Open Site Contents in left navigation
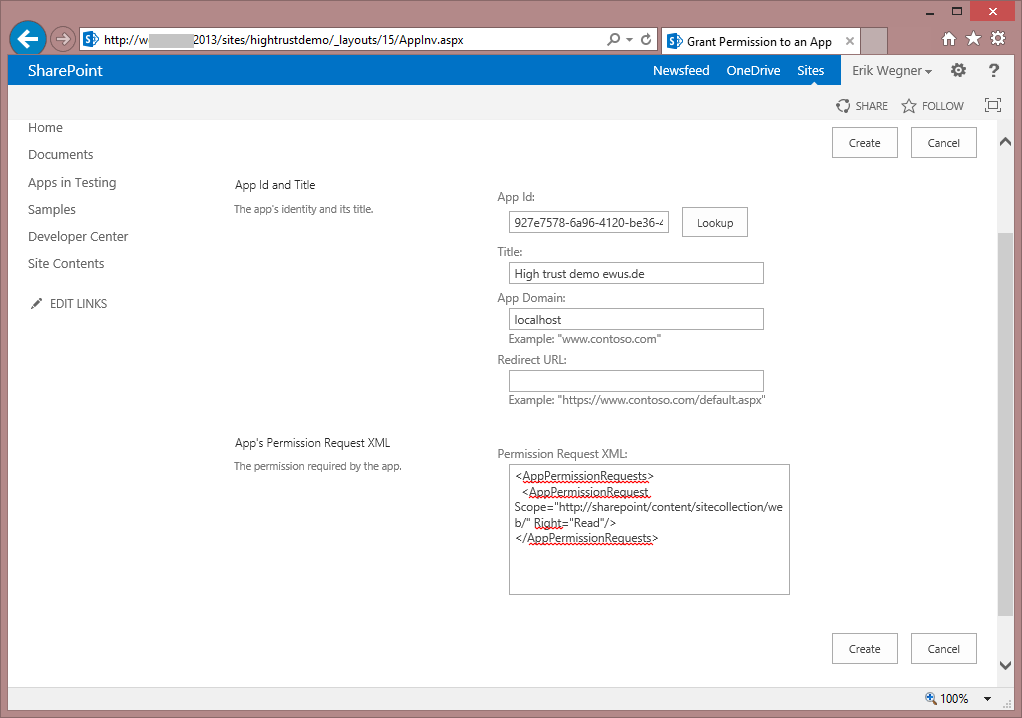1022x718 pixels. (66, 264)
